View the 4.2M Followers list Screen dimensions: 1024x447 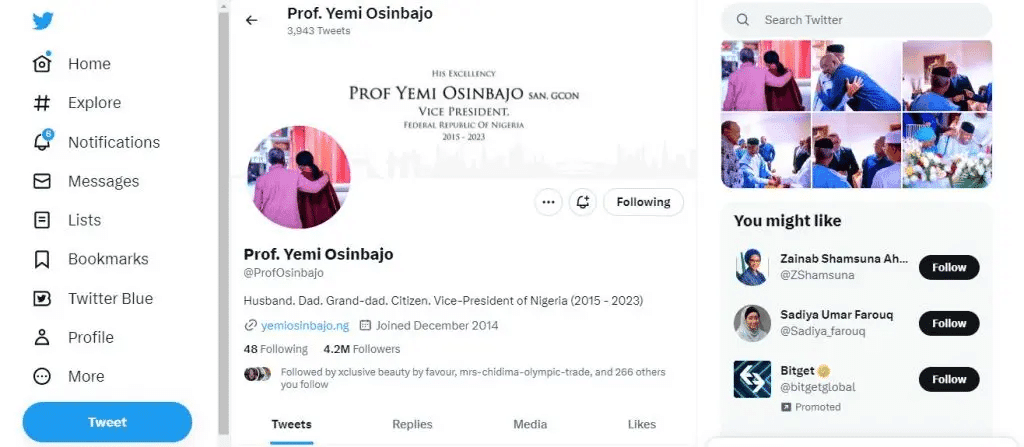tap(362, 349)
